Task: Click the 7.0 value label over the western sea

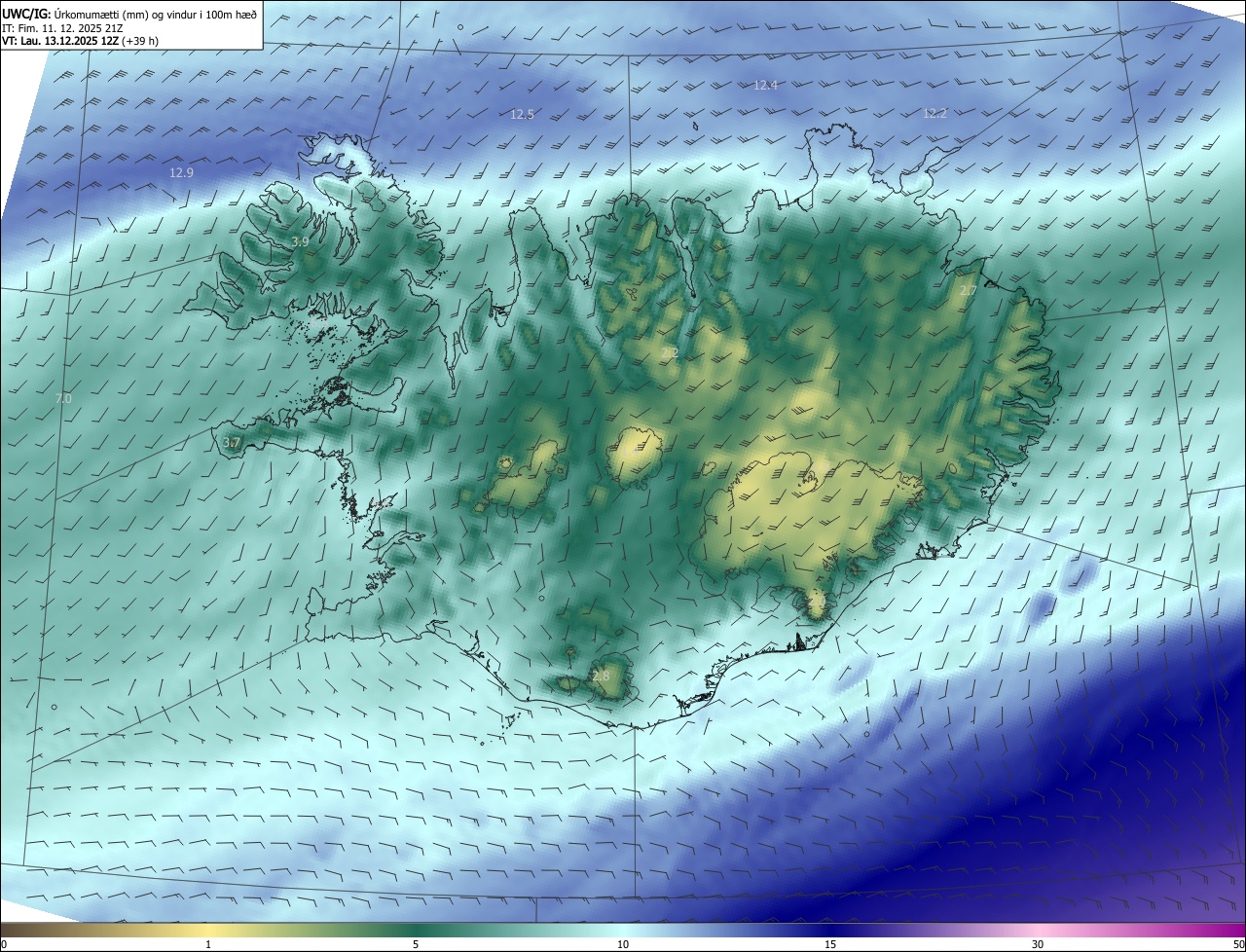Action: [63, 399]
